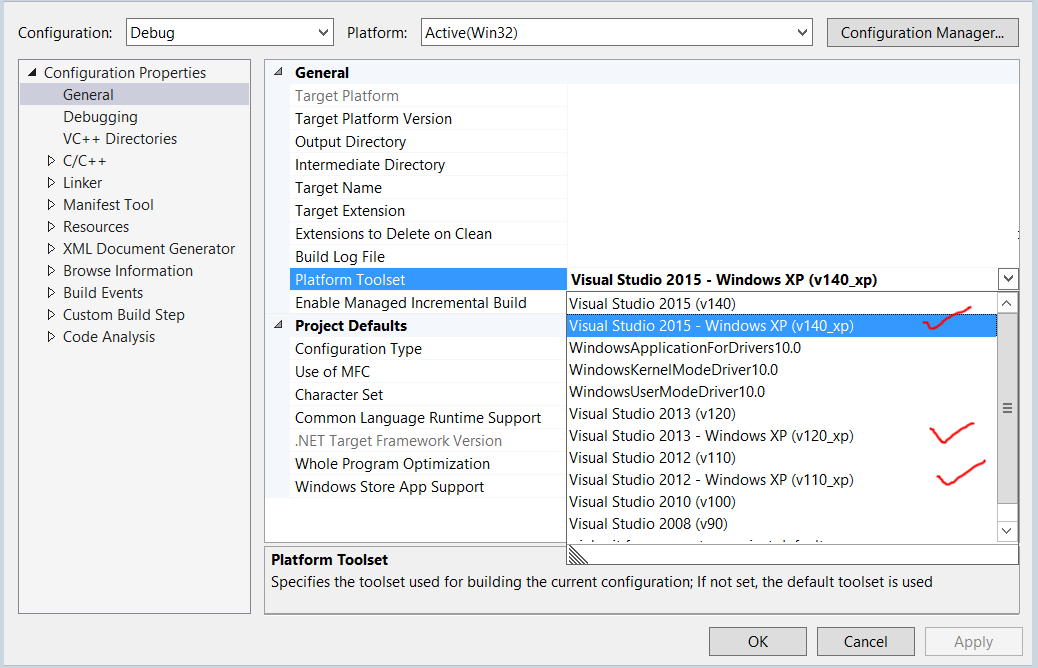Image resolution: width=1038 pixels, height=668 pixels.
Task: Collapse the Project Defaults property group
Action: coord(279,326)
